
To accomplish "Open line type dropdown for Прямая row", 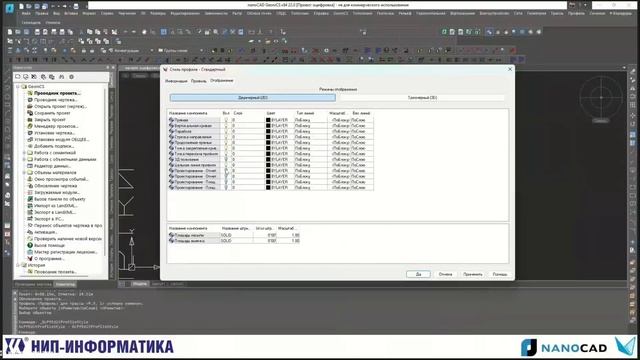I will tap(311, 120).
